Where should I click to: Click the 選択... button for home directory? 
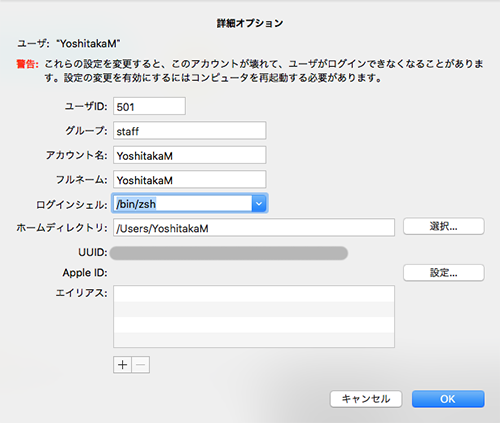click(x=443, y=227)
